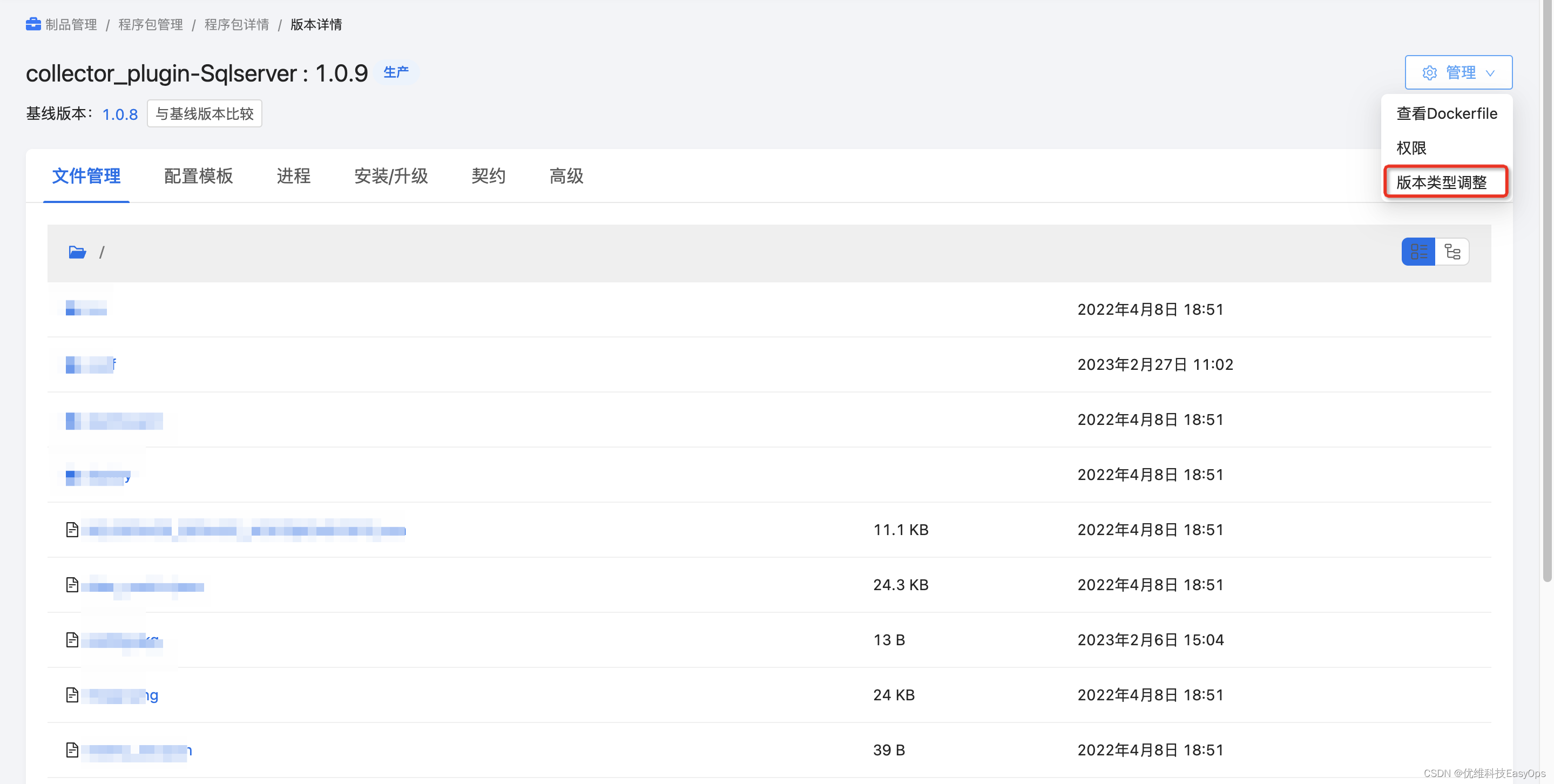Click the file icon of the 11.1 KB file
The width and height of the screenshot is (1554, 784).
[x=72, y=530]
